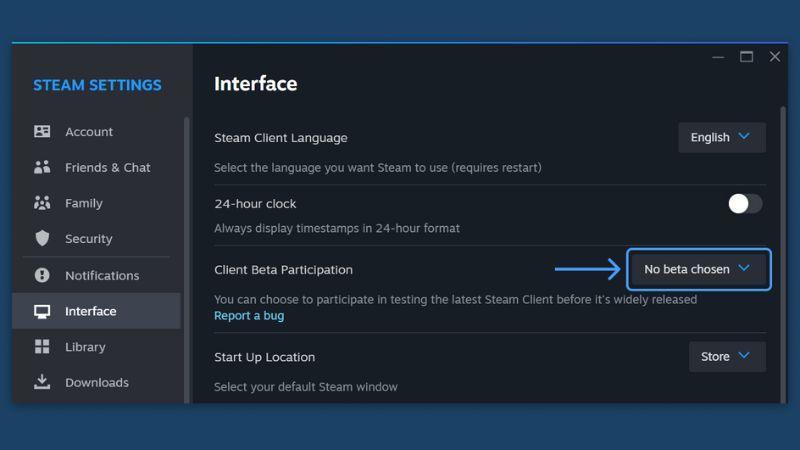Open the English language dropdown

click(721, 137)
